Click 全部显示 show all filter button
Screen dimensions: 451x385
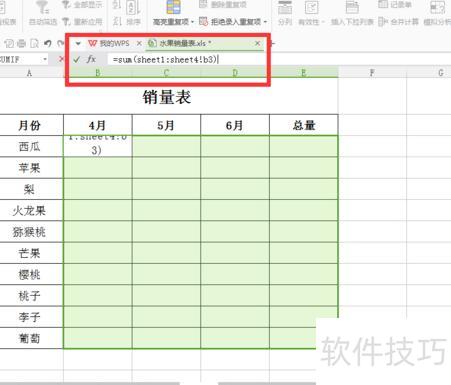click(x=83, y=5)
